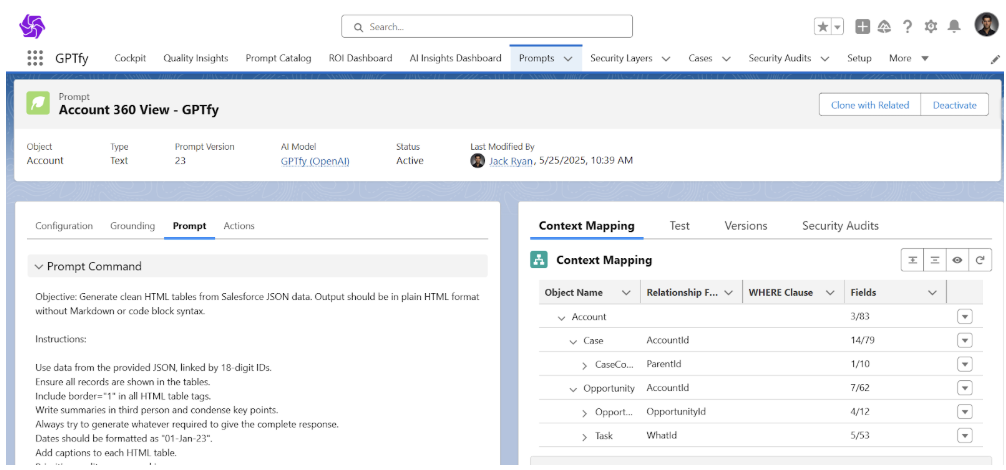Open the OpportunityId row action menu
Screen dimensions: 1006x470
click(964, 412)
